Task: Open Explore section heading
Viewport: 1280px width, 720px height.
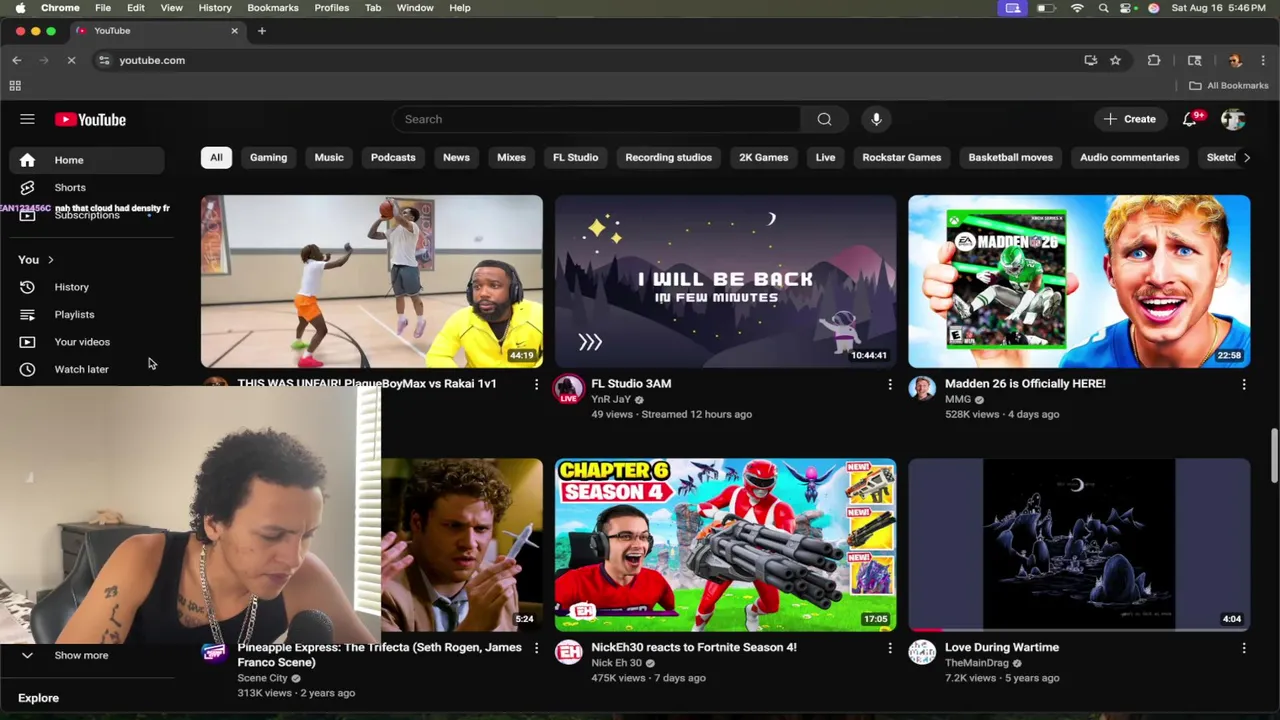Action: (38, 698)
